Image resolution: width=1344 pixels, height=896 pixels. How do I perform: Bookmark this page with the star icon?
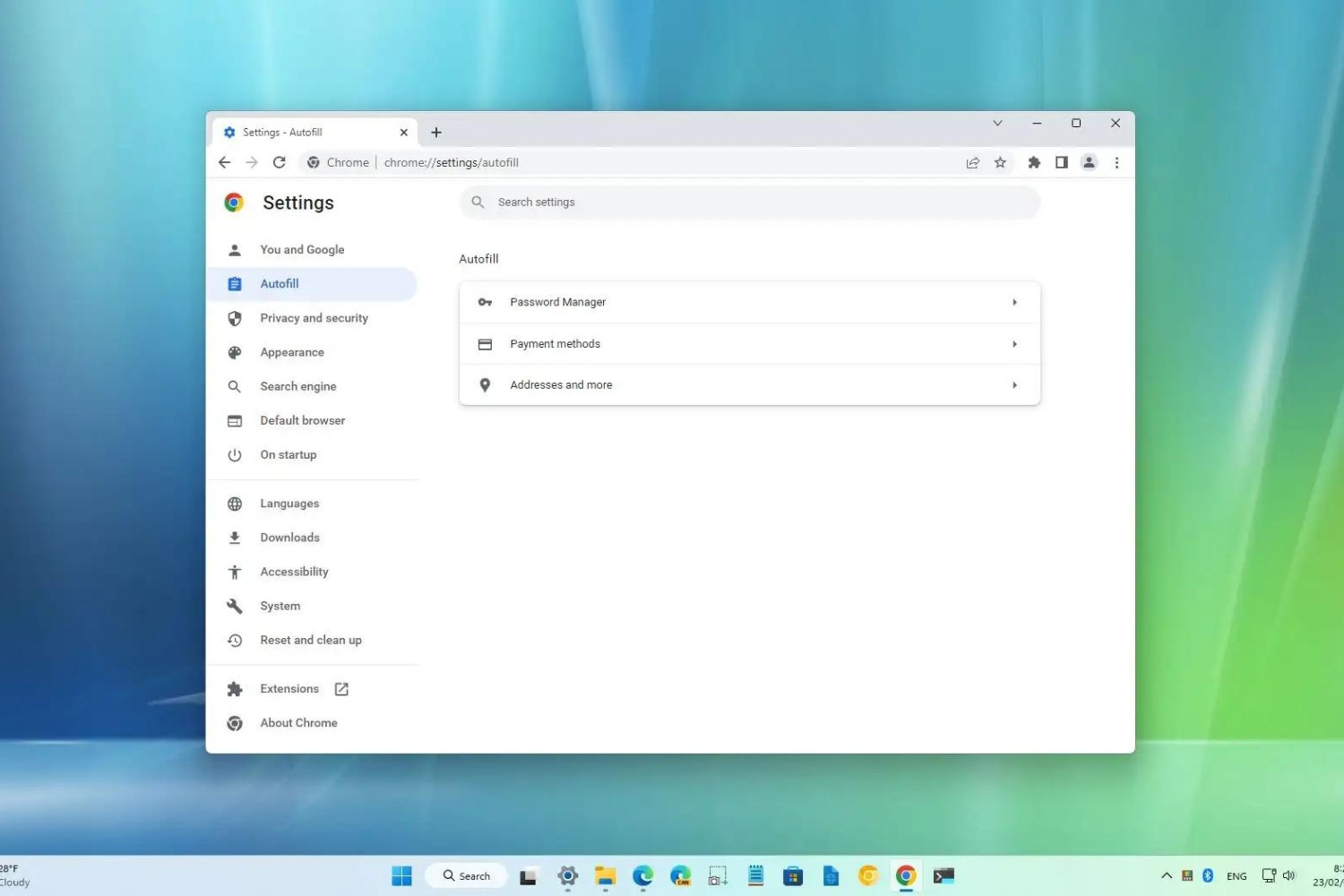1000,162
